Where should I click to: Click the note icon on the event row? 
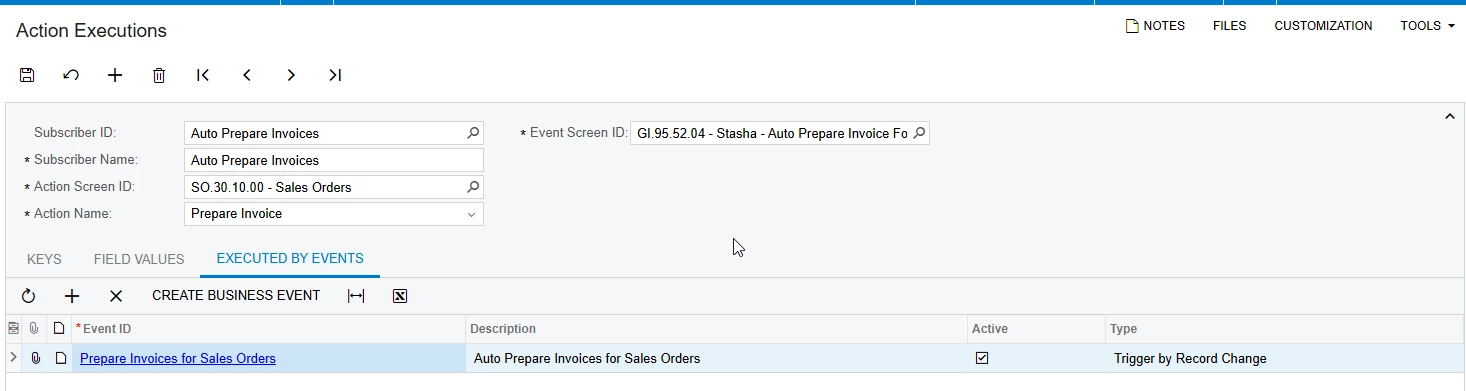coord(60,358)
